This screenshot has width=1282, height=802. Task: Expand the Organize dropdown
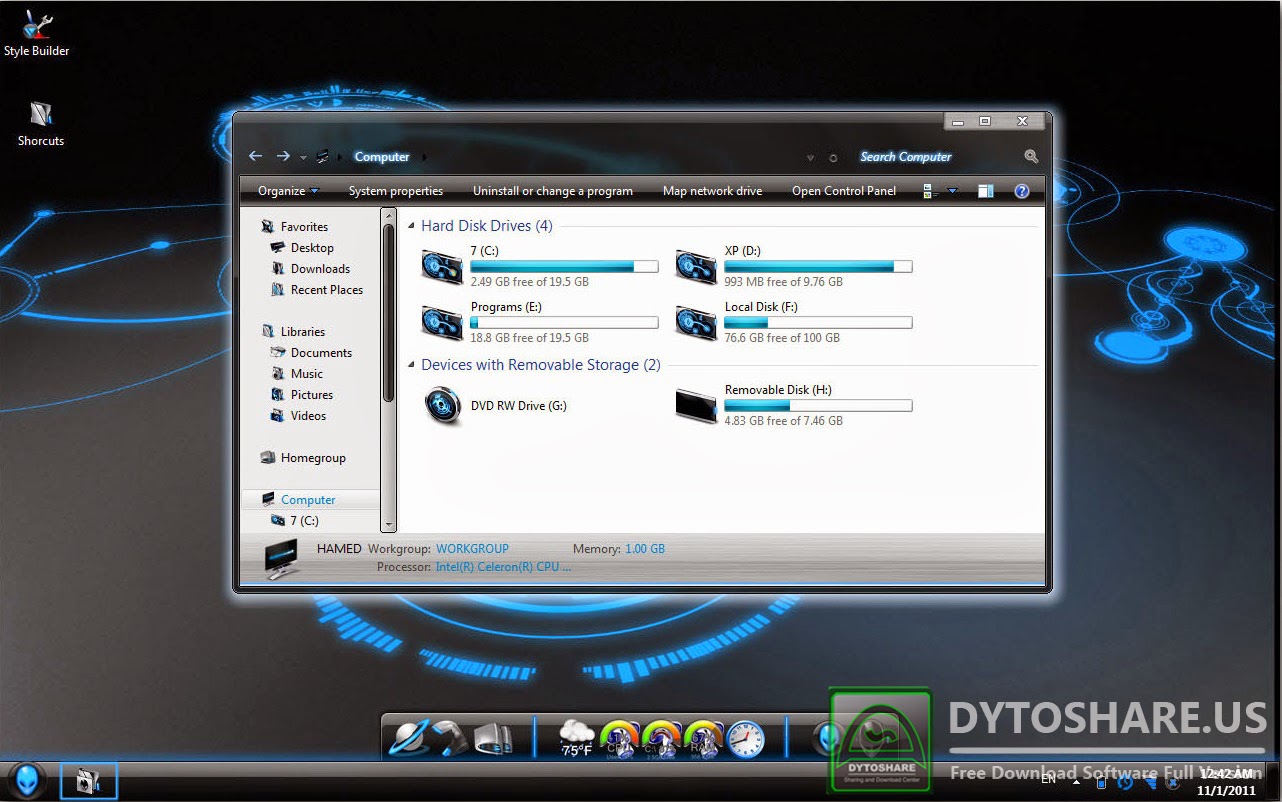coord(287,190)
